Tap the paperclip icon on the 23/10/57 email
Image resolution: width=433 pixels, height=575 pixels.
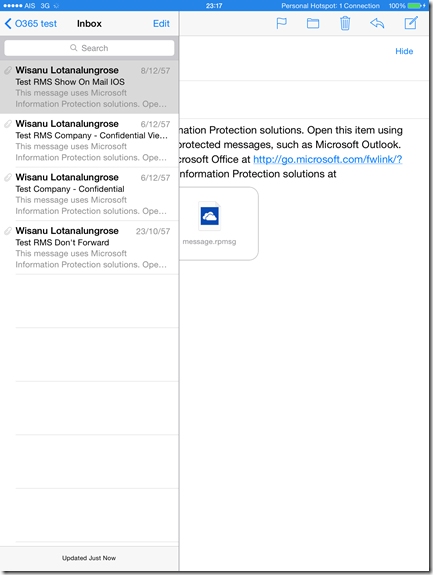8,231
